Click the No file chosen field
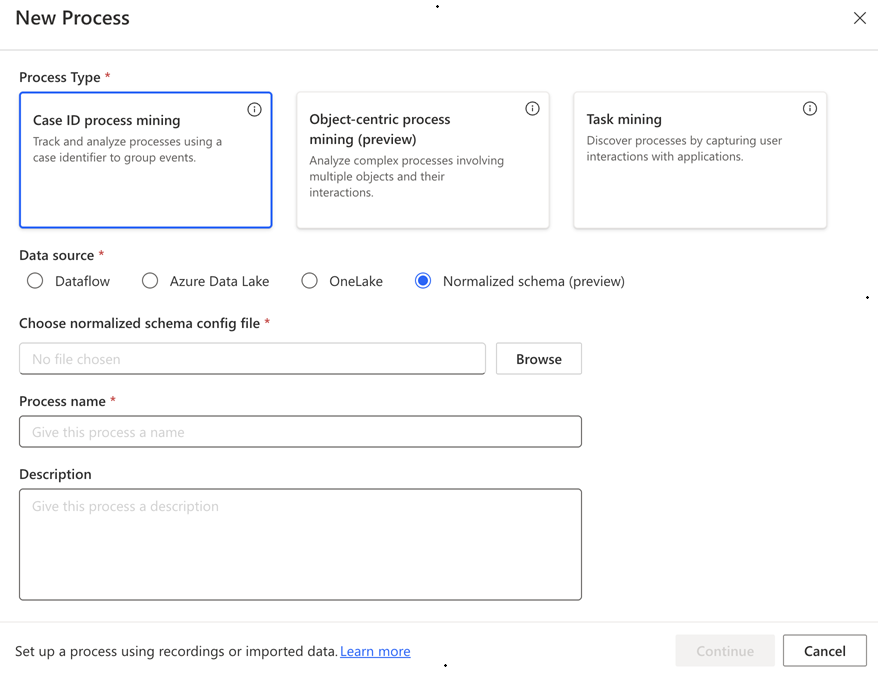The image size is (878, 673). [x=252, y=359]
